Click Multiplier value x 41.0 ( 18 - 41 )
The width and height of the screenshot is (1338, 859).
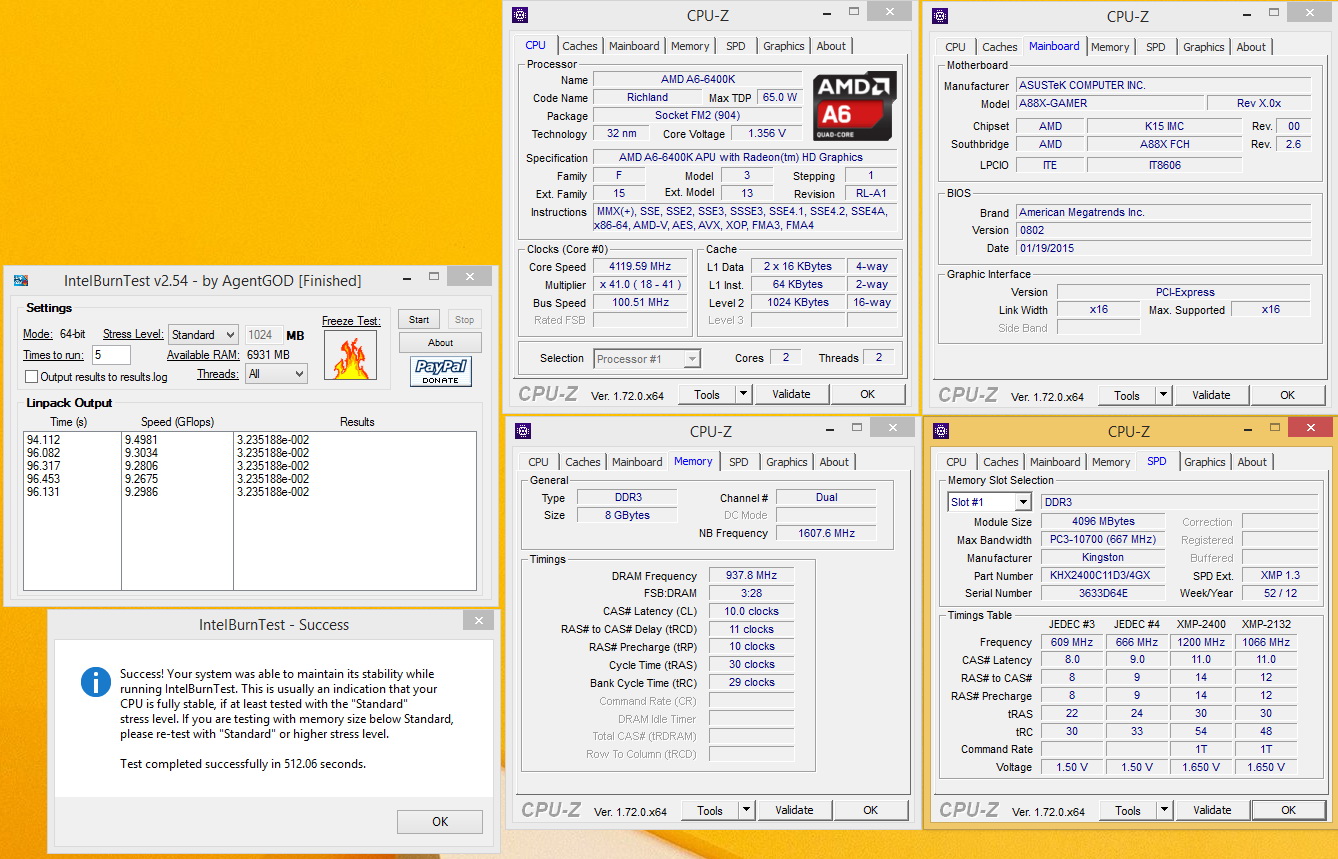click(640, 285)
